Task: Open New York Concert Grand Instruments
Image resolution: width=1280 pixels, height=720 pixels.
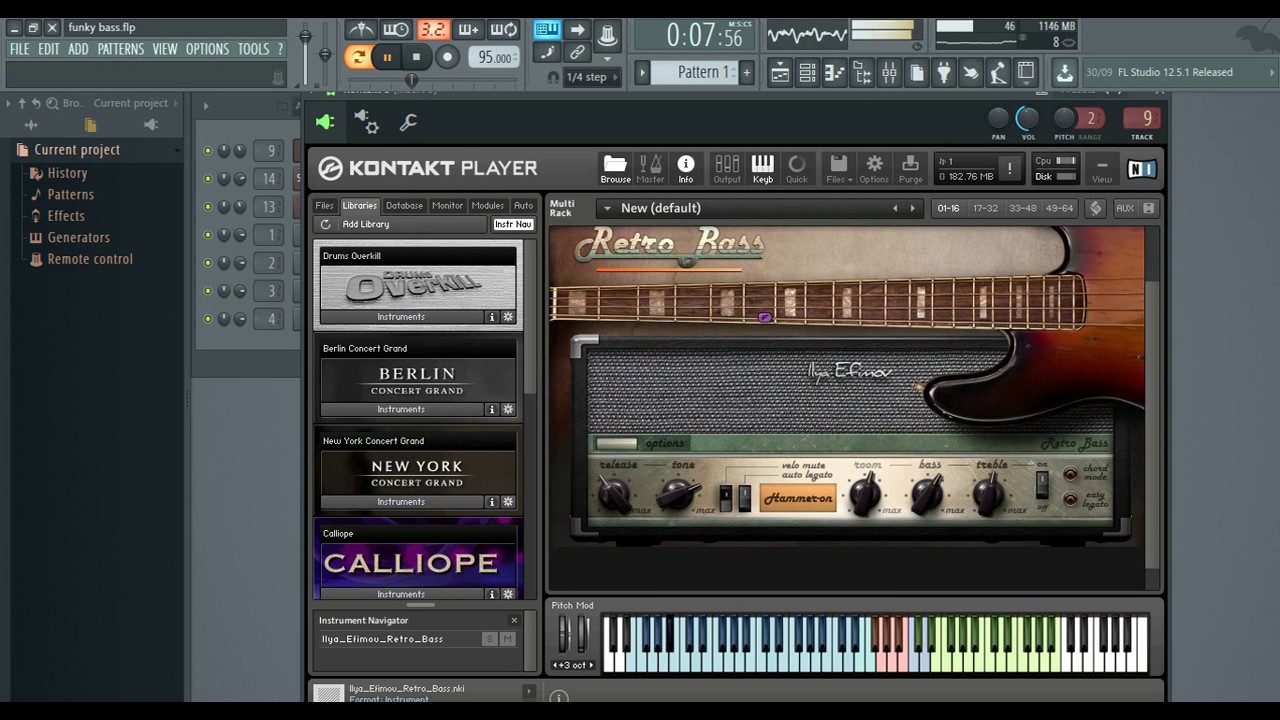Action: point(401,502)
